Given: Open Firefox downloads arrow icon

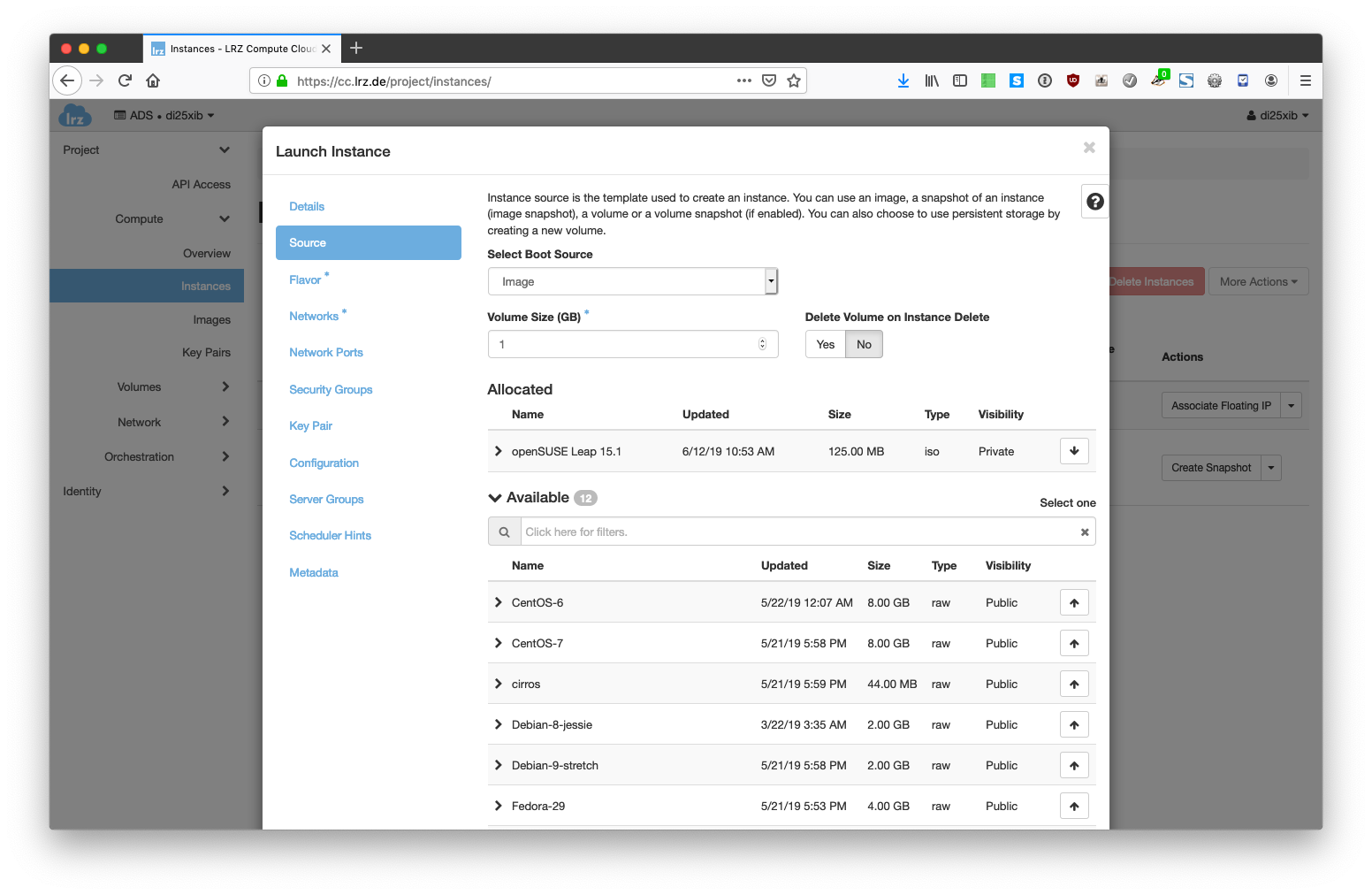Looking at the screenshot, I should pyautogui.click(x=903, y=80).
